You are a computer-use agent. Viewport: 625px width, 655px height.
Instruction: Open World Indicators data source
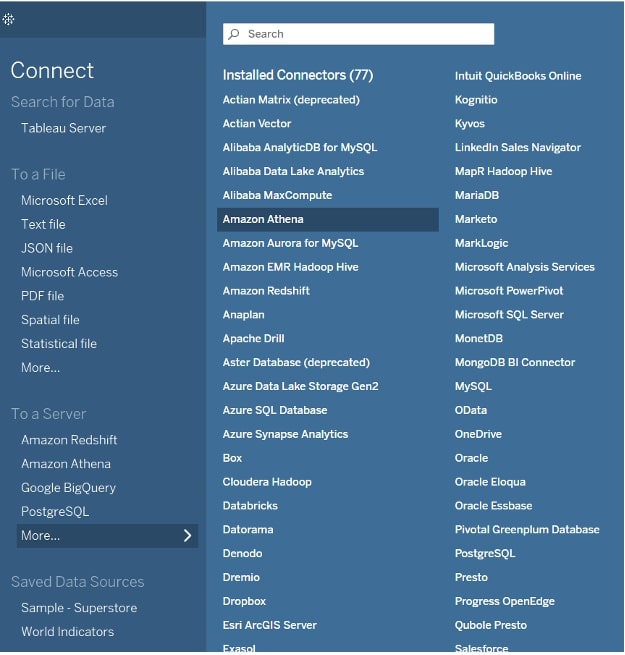click(68, 632)
